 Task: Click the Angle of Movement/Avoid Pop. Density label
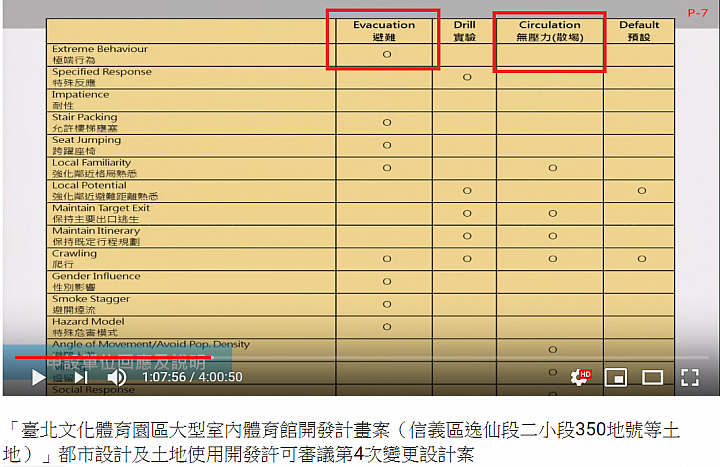click(x=151, y=344)
